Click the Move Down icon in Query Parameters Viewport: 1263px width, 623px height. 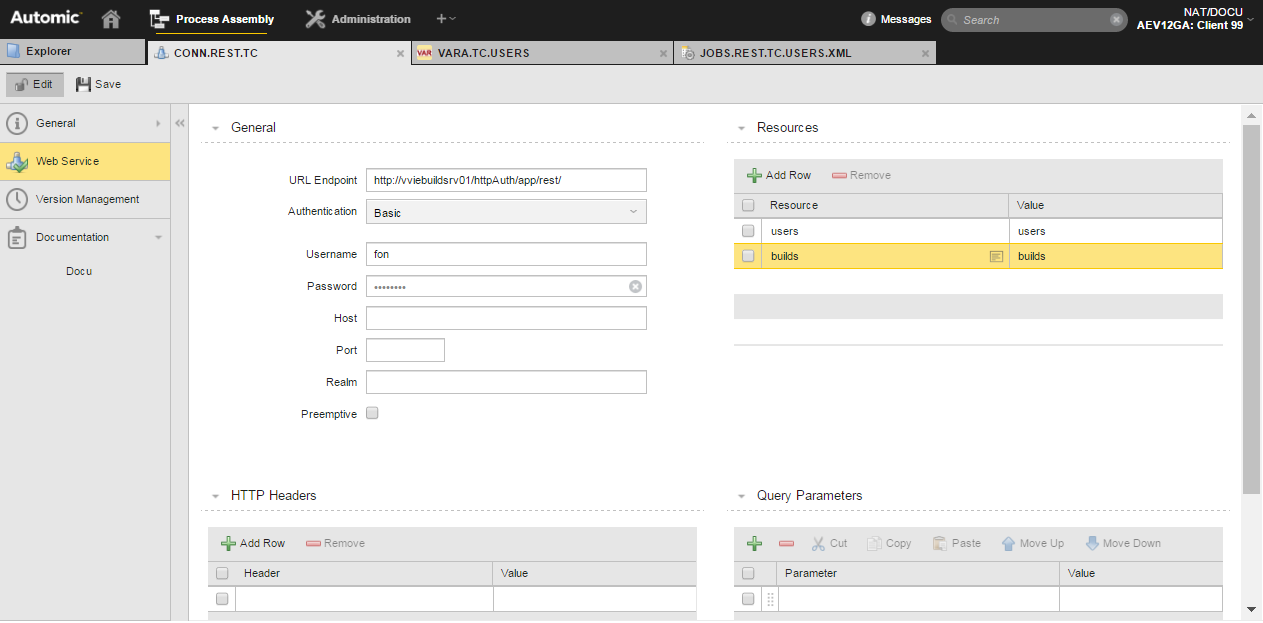point(1095,543)
